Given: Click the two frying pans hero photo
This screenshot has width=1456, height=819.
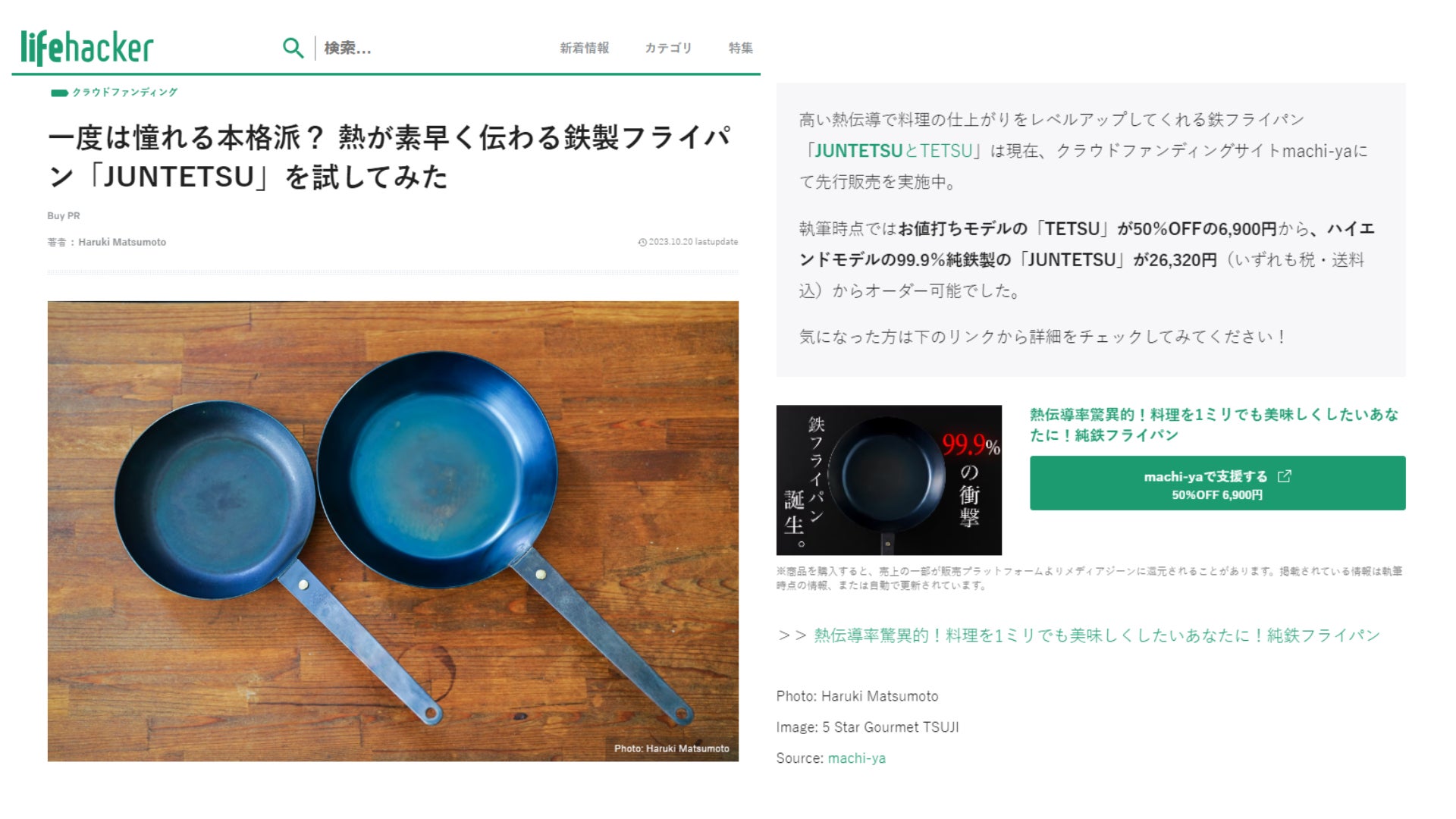Looking at the screenshot, I should click(x=393, y=531).
